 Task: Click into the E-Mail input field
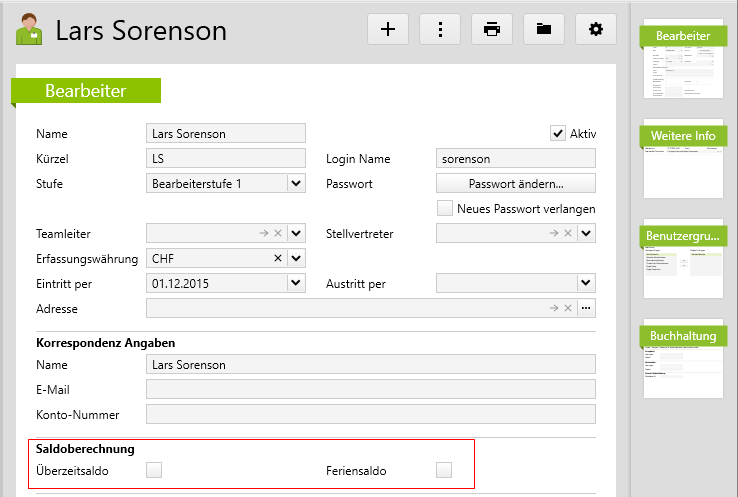370,389
